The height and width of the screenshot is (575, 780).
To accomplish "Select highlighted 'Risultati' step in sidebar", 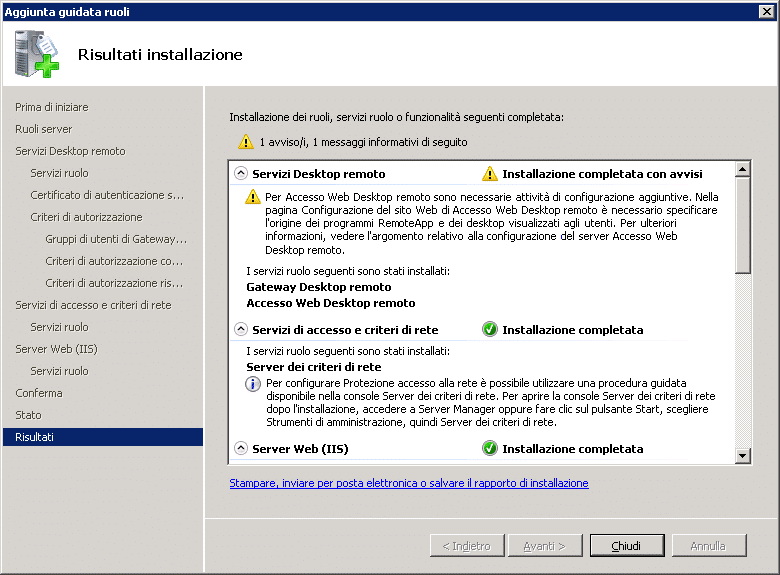I will tap(102, 437).
